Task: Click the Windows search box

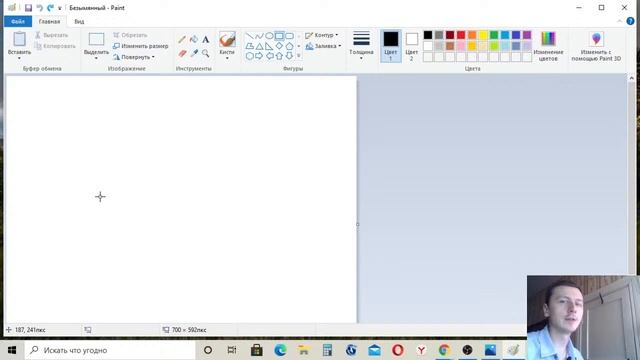Action: point(110,350)
